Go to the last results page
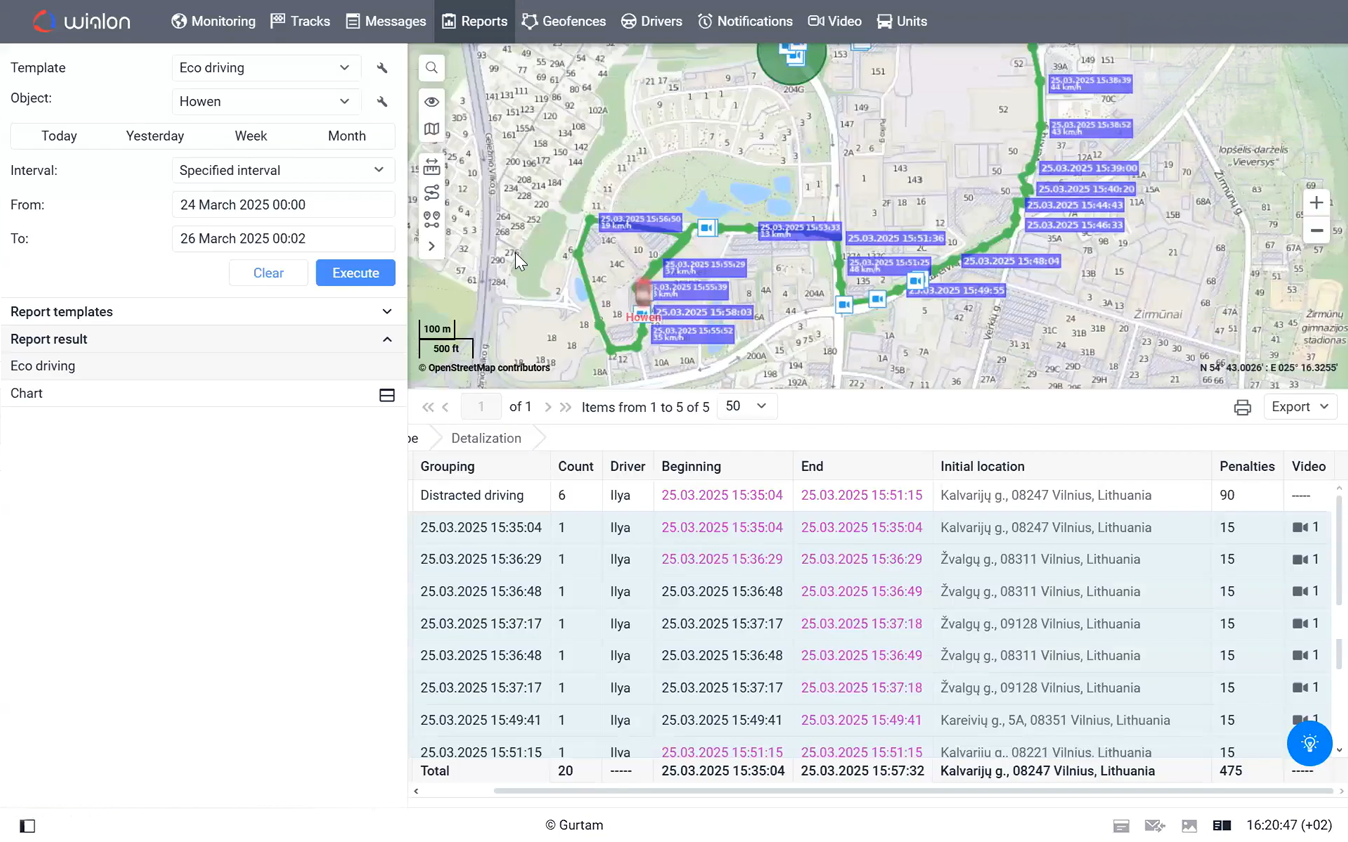 pyautogui.click(x=566, y=407)
